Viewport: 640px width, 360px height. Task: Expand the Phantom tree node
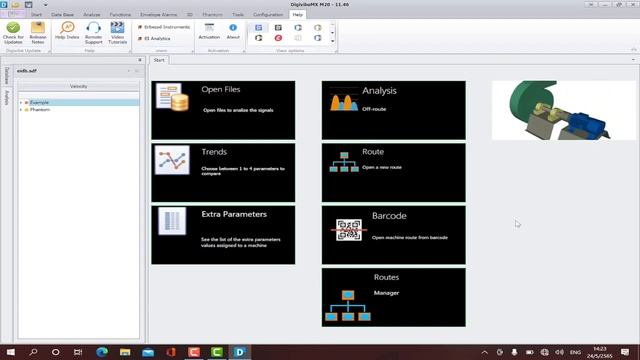coord(21,110)
